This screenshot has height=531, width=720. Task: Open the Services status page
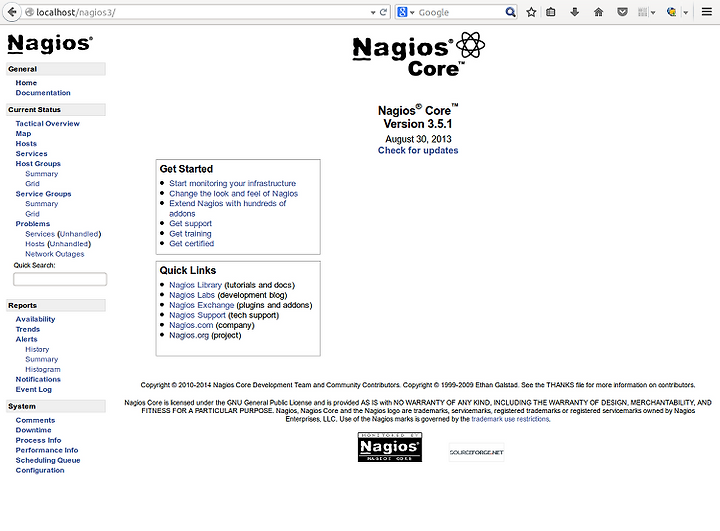31,154
